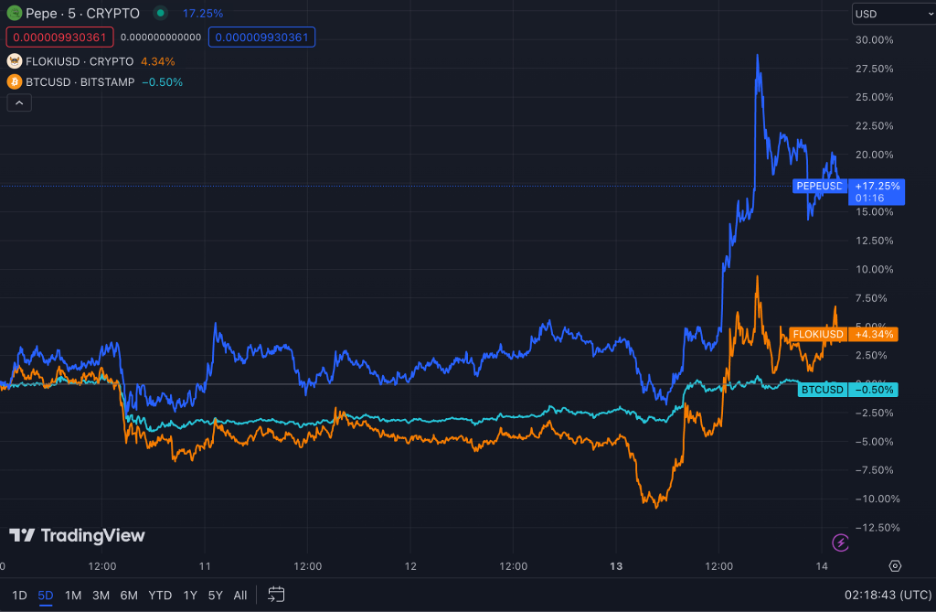936x612 pixels.
Task: Click the BTCUSD · BITSTAMP legend label
Action: [80, 82]
